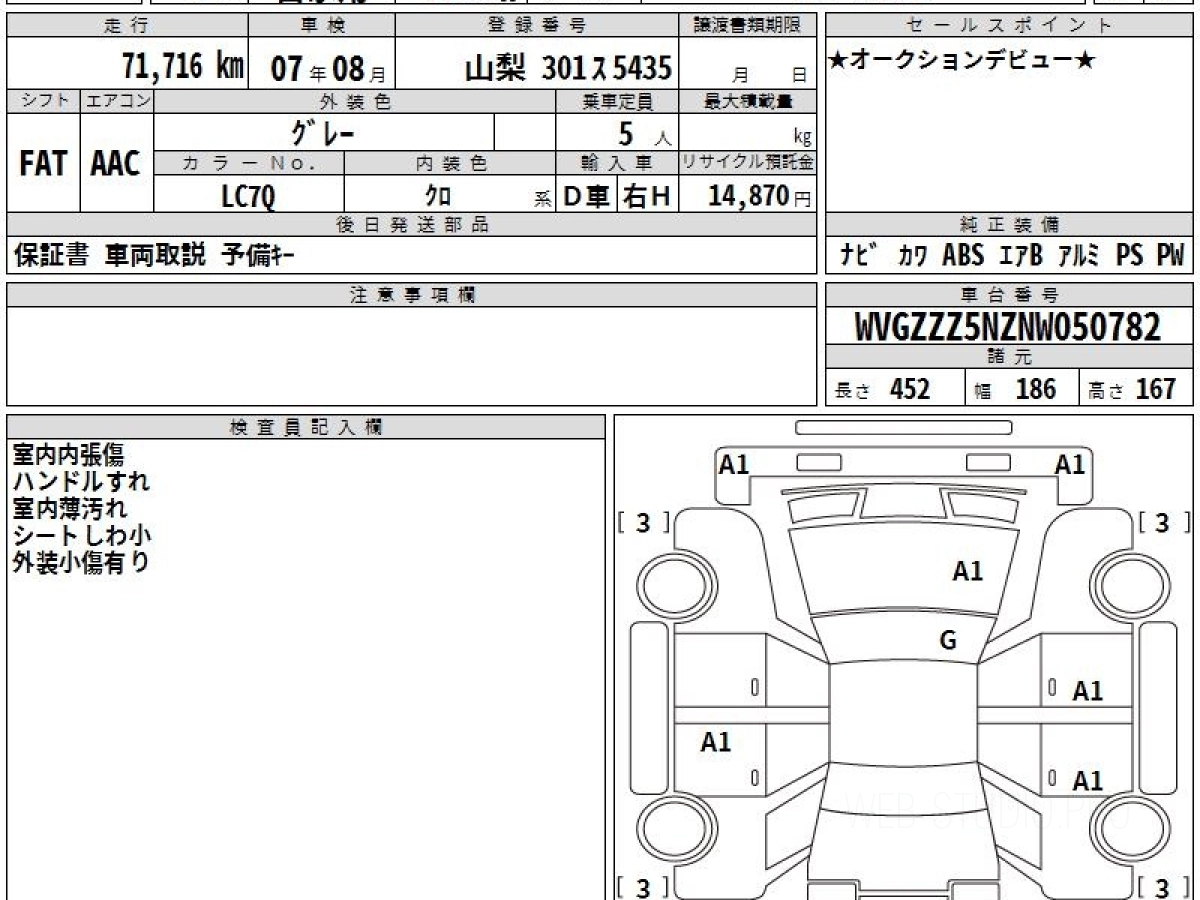Click the 内装色 header
This screenshot has width=1200, height=900.
coord(450,162)
